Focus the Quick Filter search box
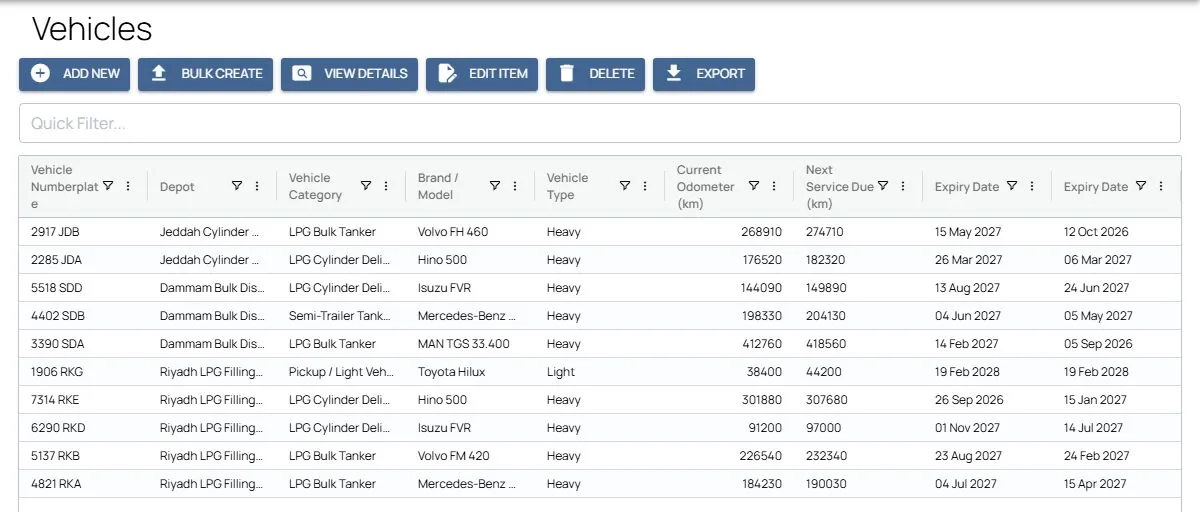This screenshot has height=512, width=1200. click(x=600, y=123)
